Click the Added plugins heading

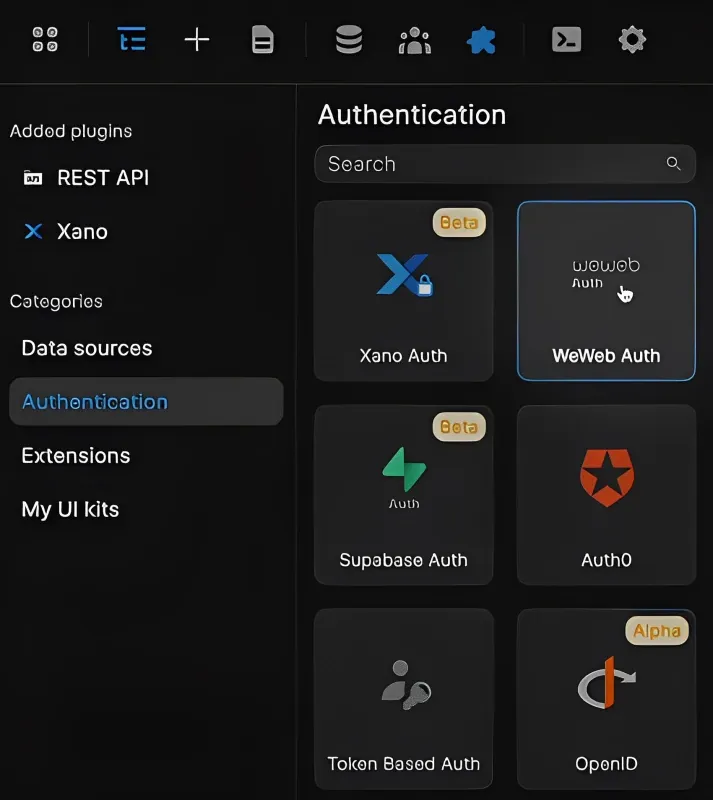71,131
